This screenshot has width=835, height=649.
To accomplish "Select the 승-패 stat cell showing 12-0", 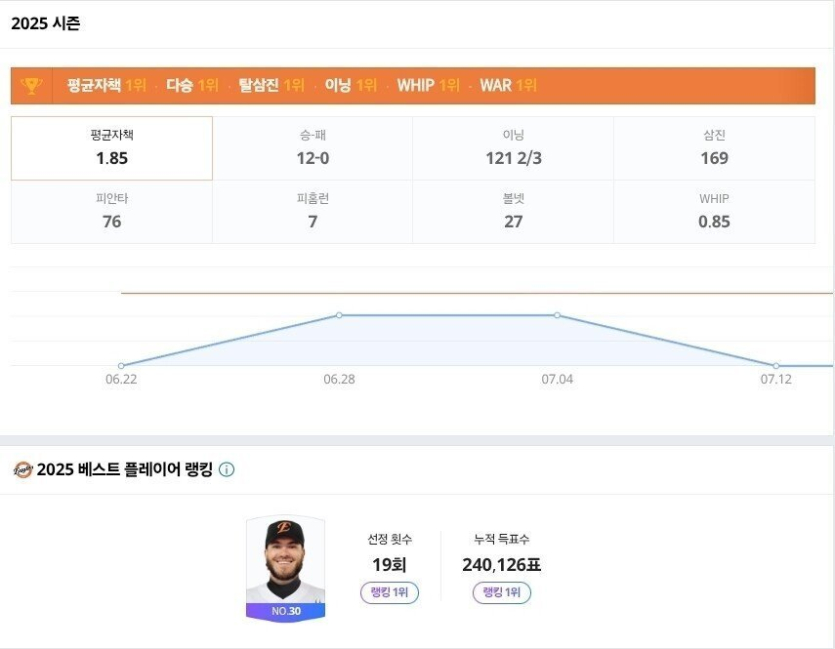I will click(311, 147).
